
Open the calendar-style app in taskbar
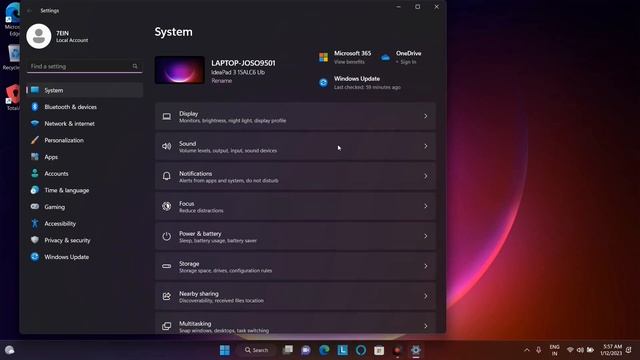(379, 350)
